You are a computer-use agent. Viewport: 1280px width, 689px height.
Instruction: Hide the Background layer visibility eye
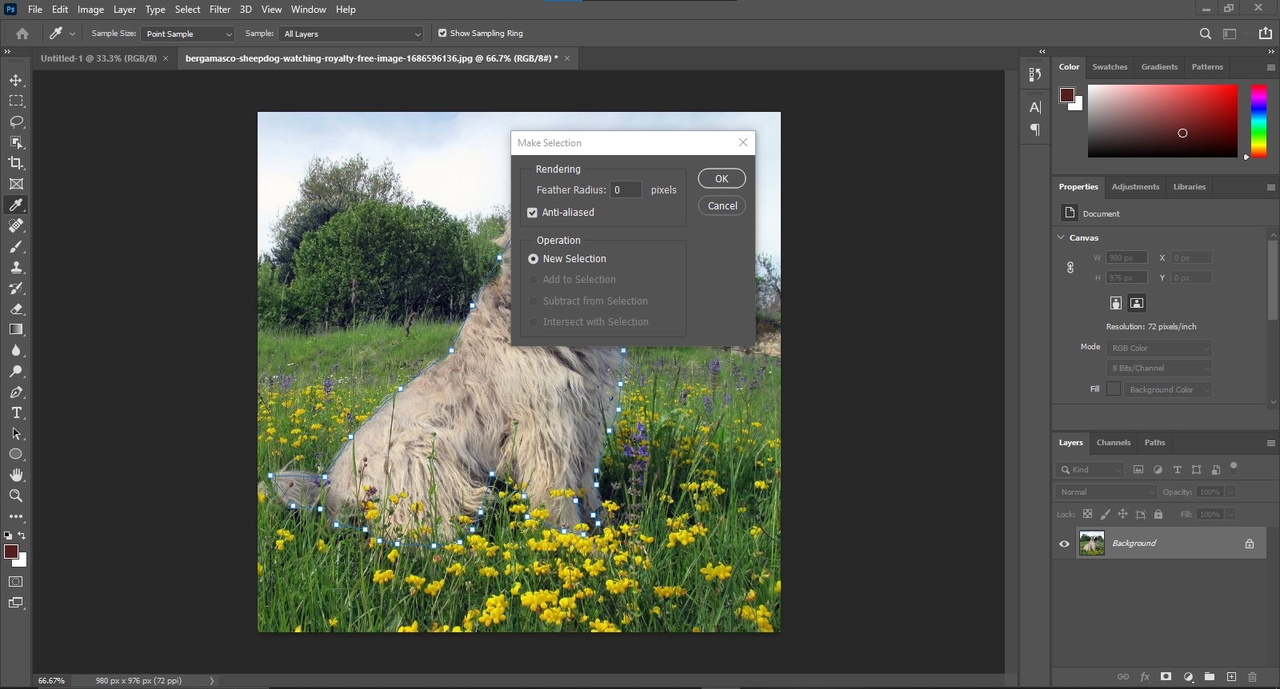(x=1064, y=544)
